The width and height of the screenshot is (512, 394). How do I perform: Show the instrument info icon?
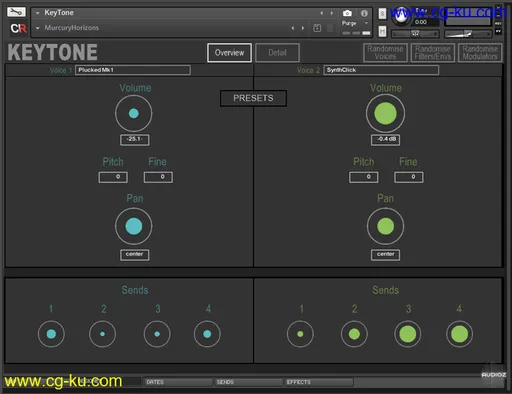coord(364,13)
